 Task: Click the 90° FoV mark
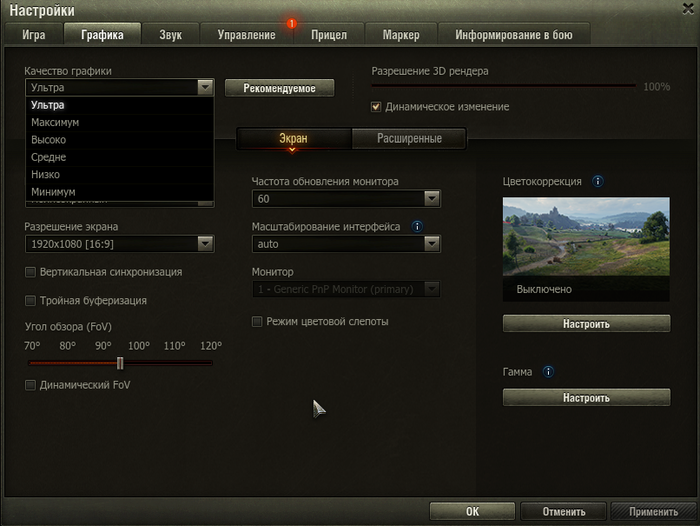tap(103, 346)
